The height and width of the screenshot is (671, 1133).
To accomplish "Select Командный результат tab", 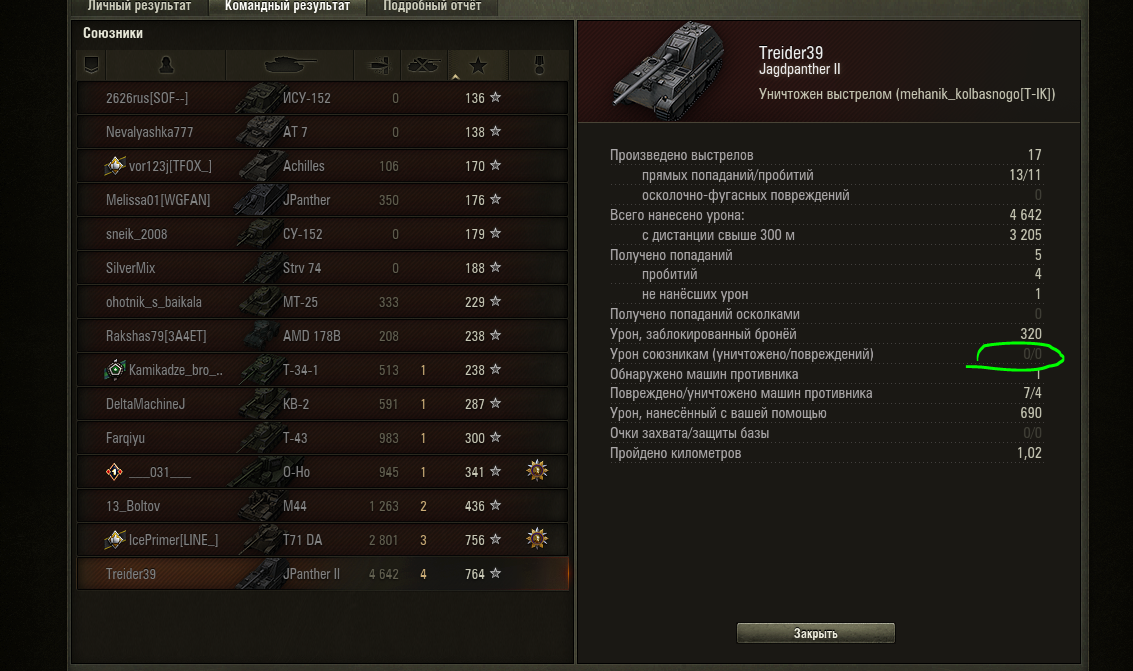I will [288, 7].
